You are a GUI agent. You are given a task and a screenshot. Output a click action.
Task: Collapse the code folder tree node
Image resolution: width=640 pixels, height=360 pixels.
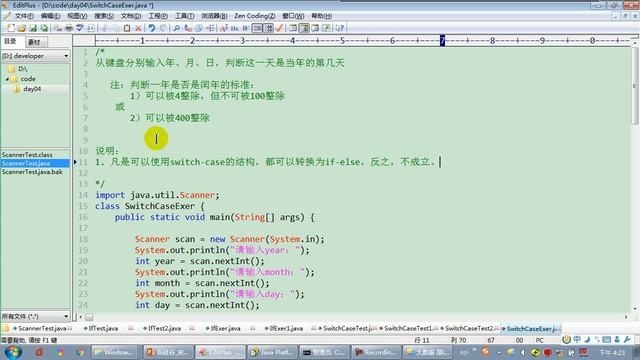(7, 79)
